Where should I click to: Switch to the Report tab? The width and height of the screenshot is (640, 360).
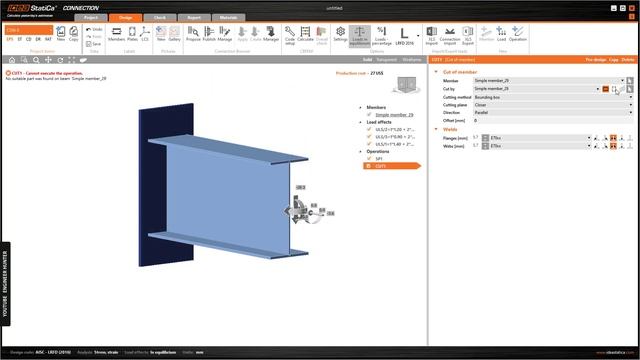pos(194,18)
